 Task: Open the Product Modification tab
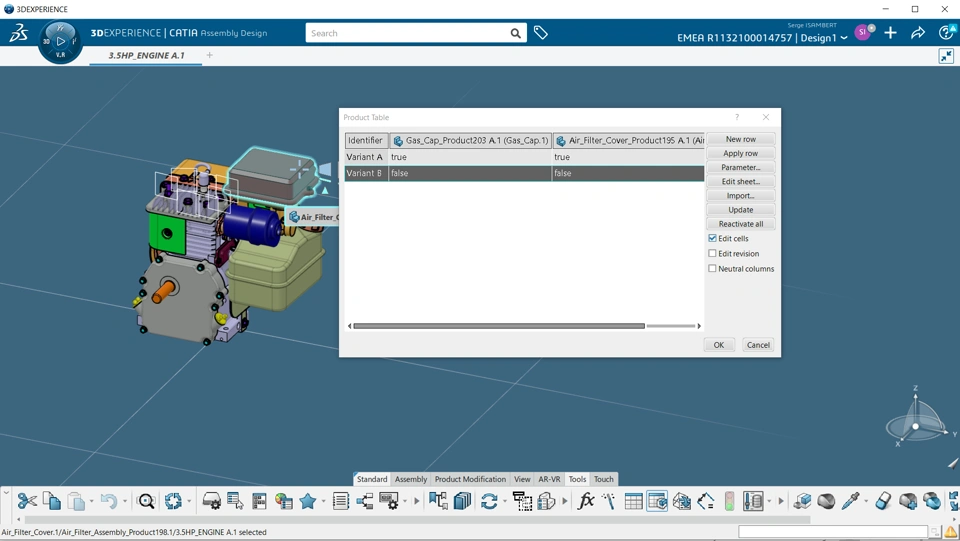pos(470,479)
